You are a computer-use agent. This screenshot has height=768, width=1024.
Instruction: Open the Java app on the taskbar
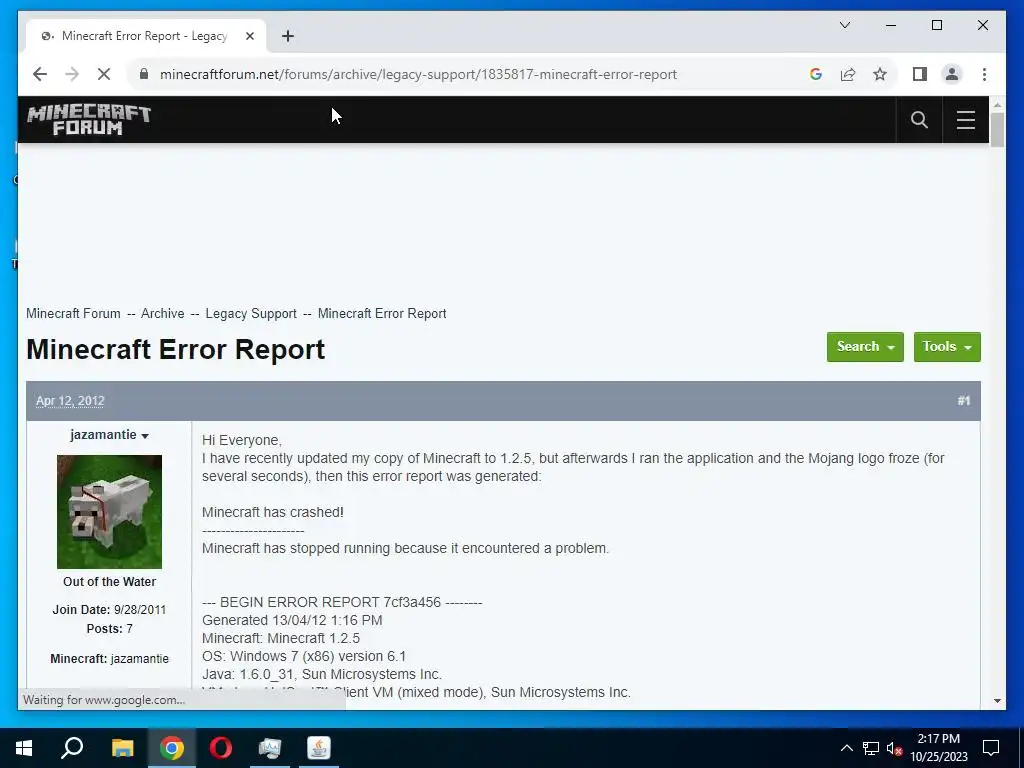(319, 748)
